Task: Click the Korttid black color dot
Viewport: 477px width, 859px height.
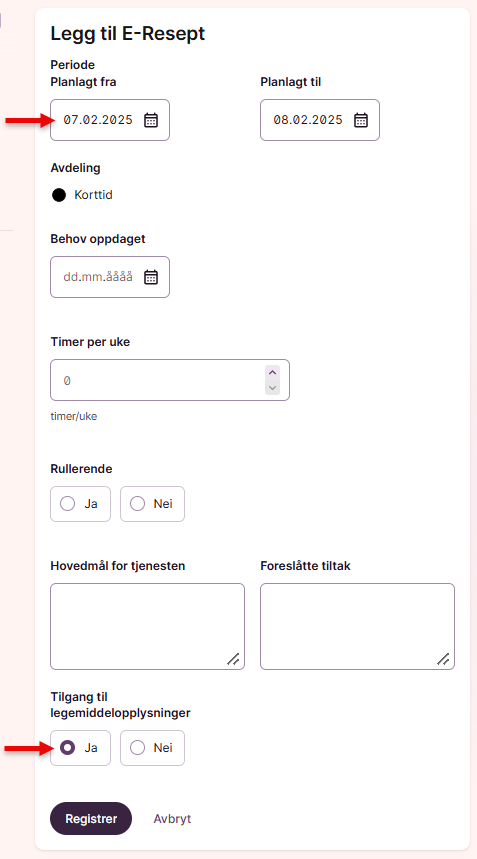Action: click(x=59, y=195)
